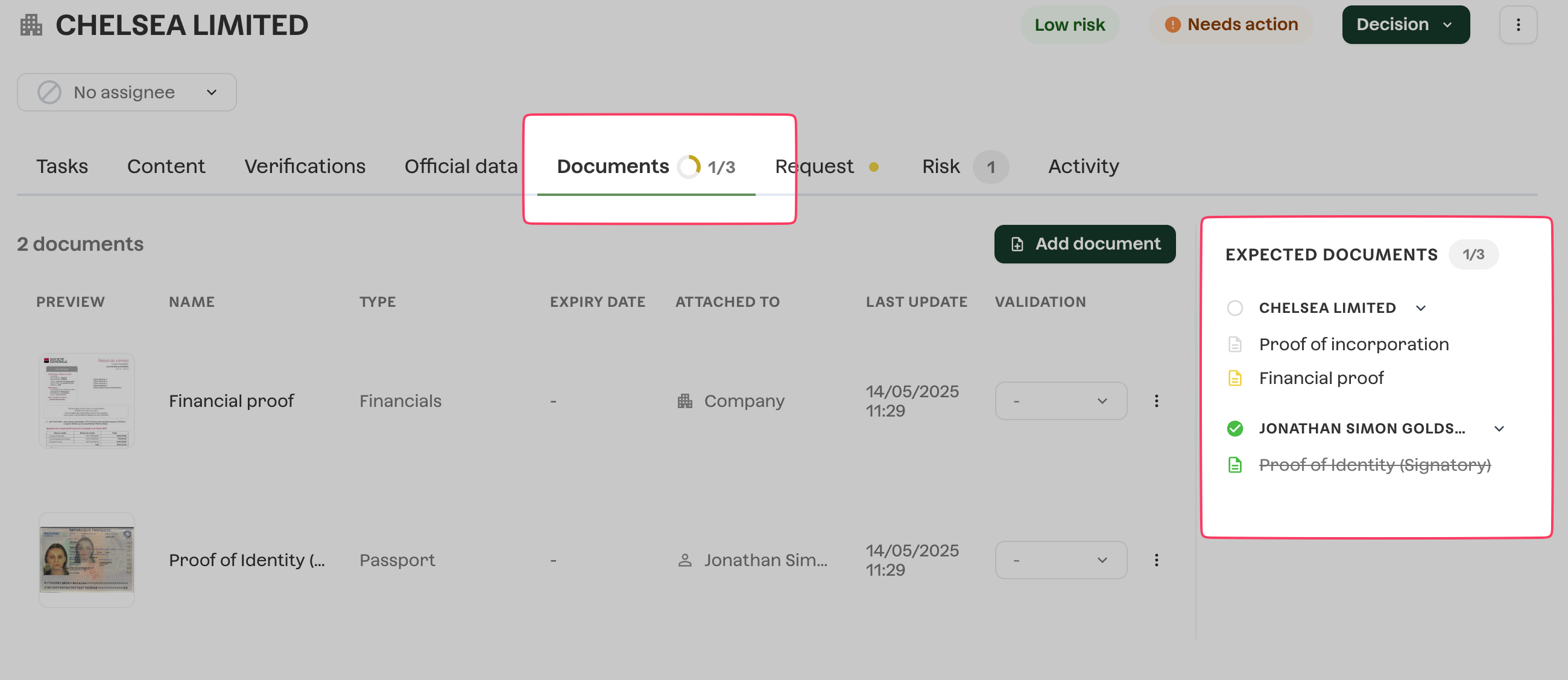Collapse the CHELSEA LIMITED expected documents group
This screenshot has width=1568, height=680.
[1421, 309]
